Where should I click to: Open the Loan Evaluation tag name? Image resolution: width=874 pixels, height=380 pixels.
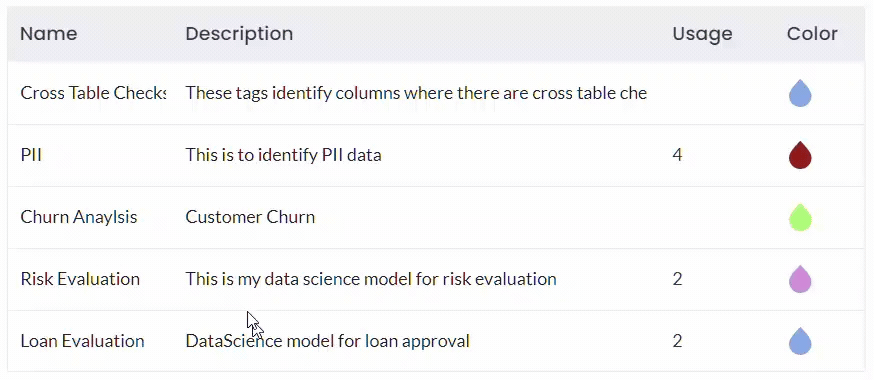(x=82, y=341)
